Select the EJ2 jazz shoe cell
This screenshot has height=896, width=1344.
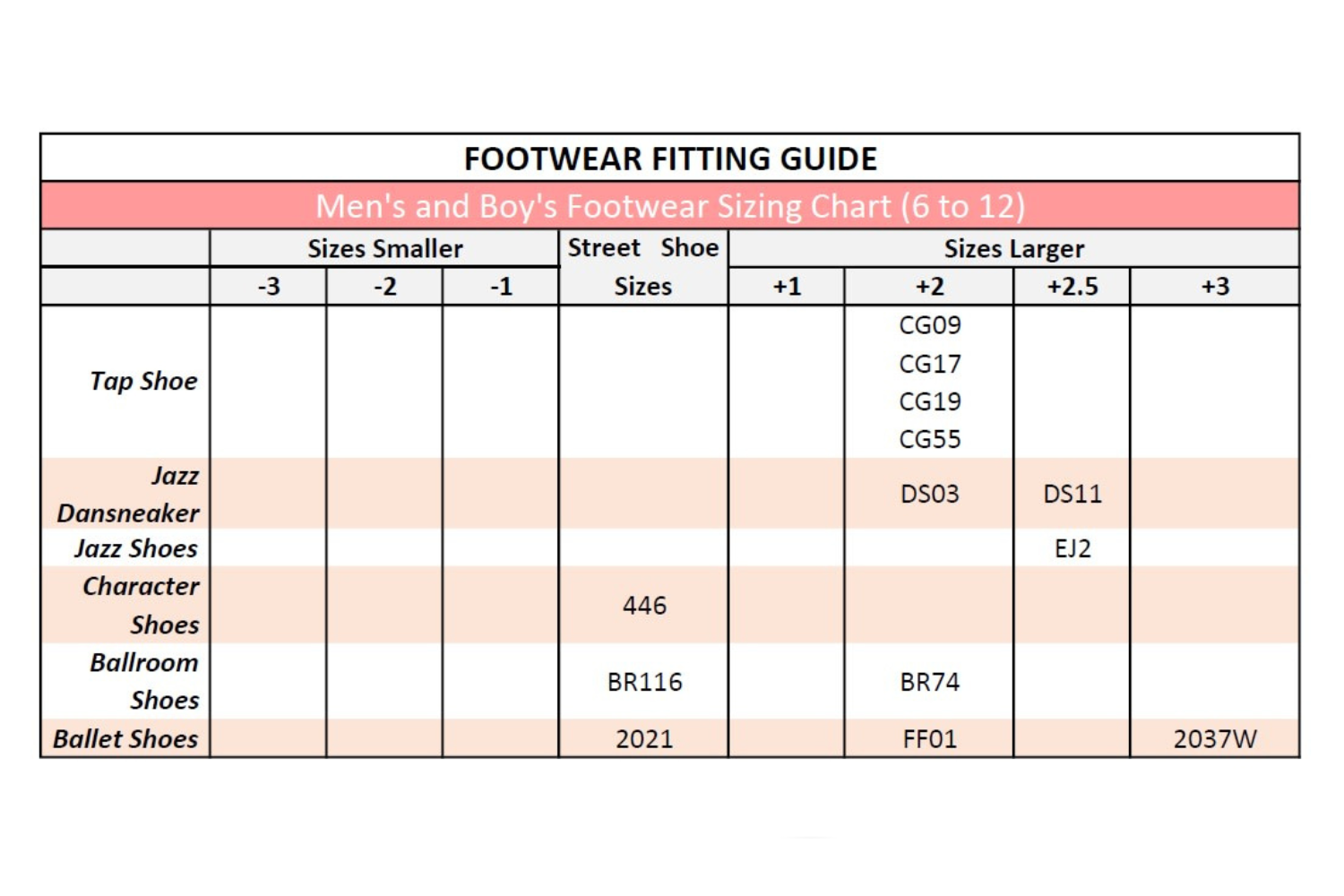1073,548
